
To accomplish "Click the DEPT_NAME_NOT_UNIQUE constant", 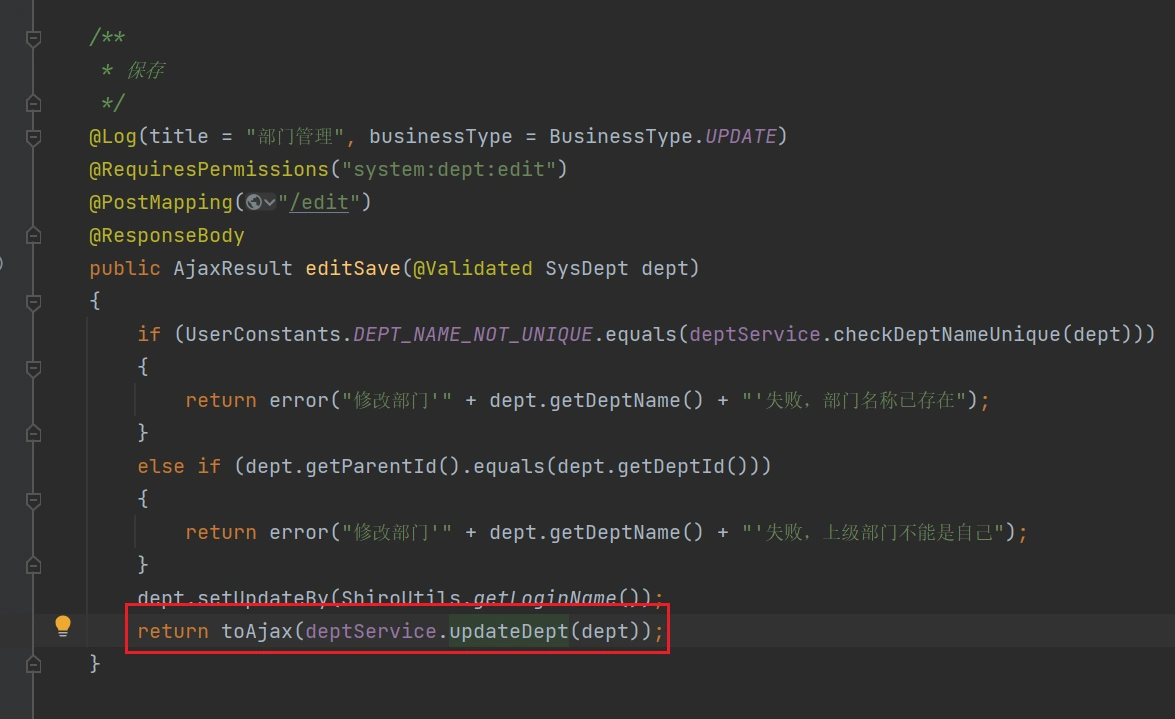I will [x=473, y=334].
